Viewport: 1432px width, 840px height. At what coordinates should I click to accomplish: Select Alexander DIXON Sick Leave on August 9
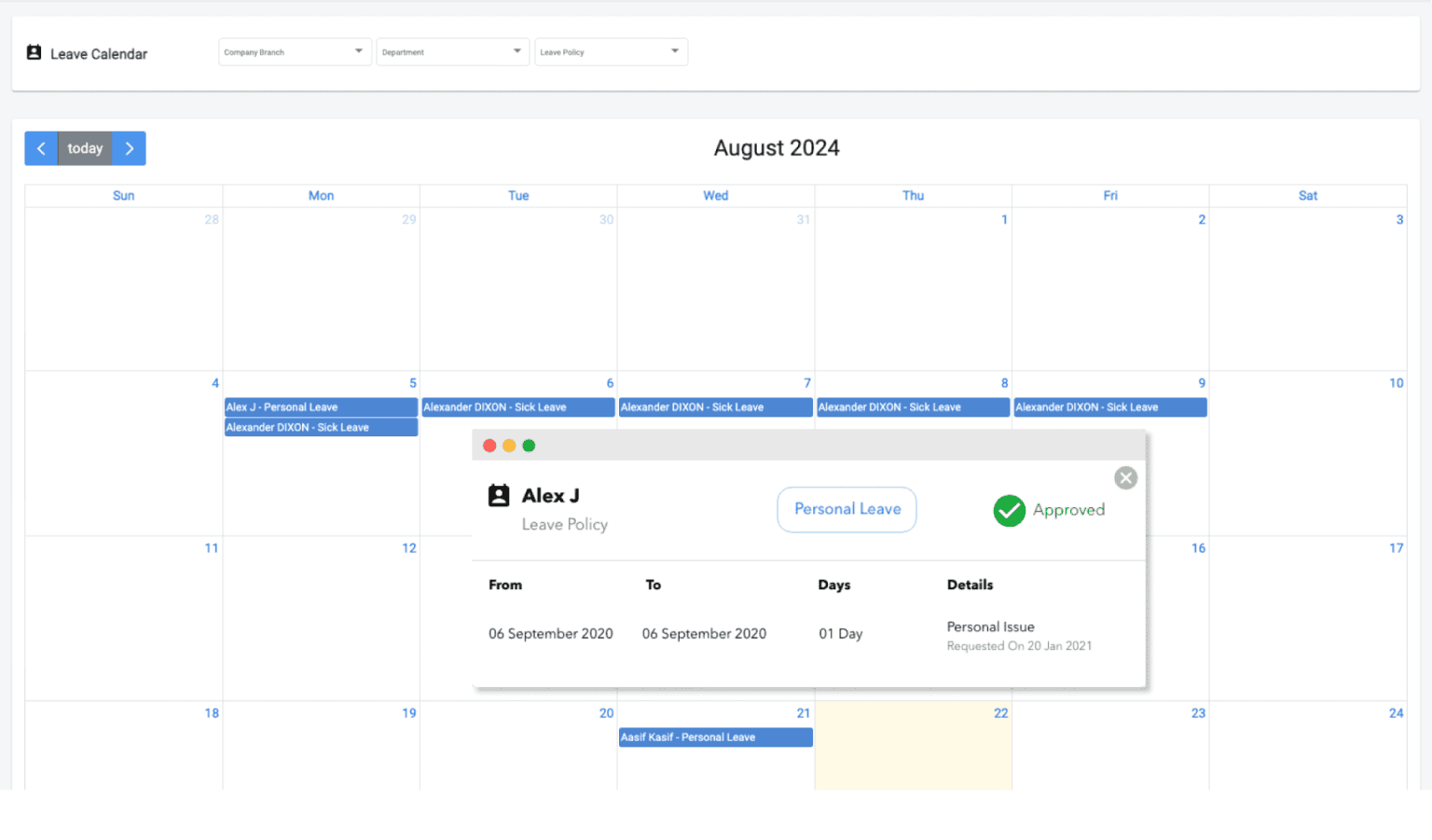coord(1109,406)
